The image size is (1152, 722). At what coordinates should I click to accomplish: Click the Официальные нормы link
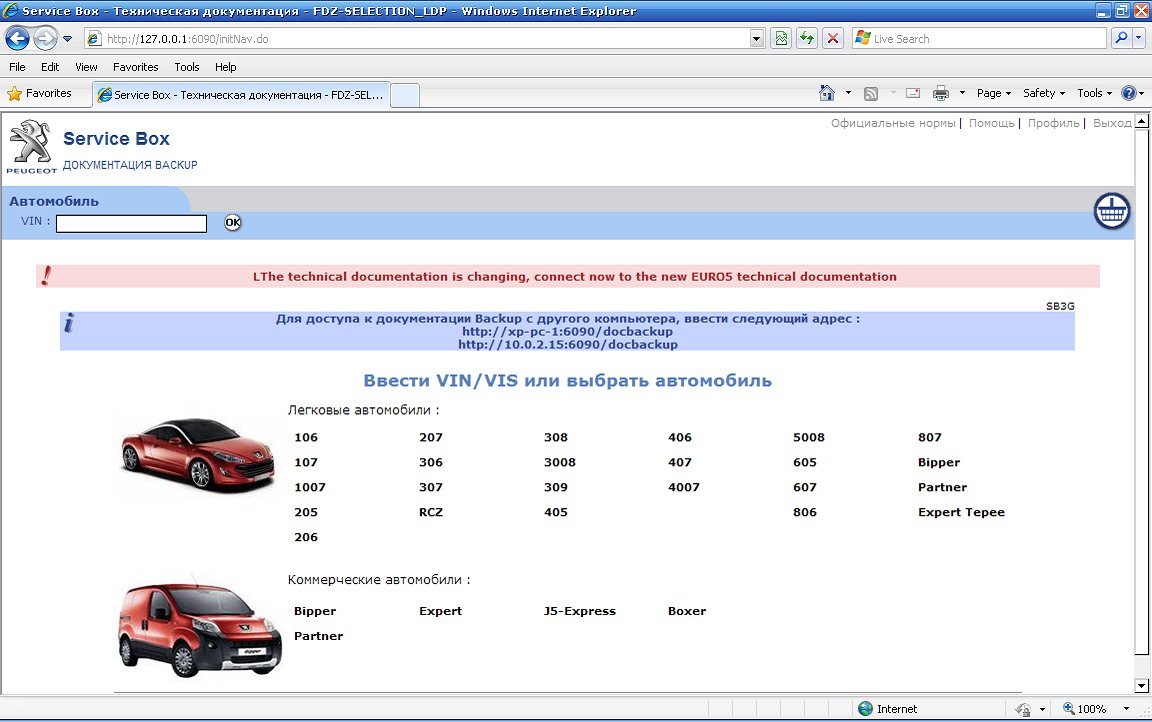click(x=893, y=123)
